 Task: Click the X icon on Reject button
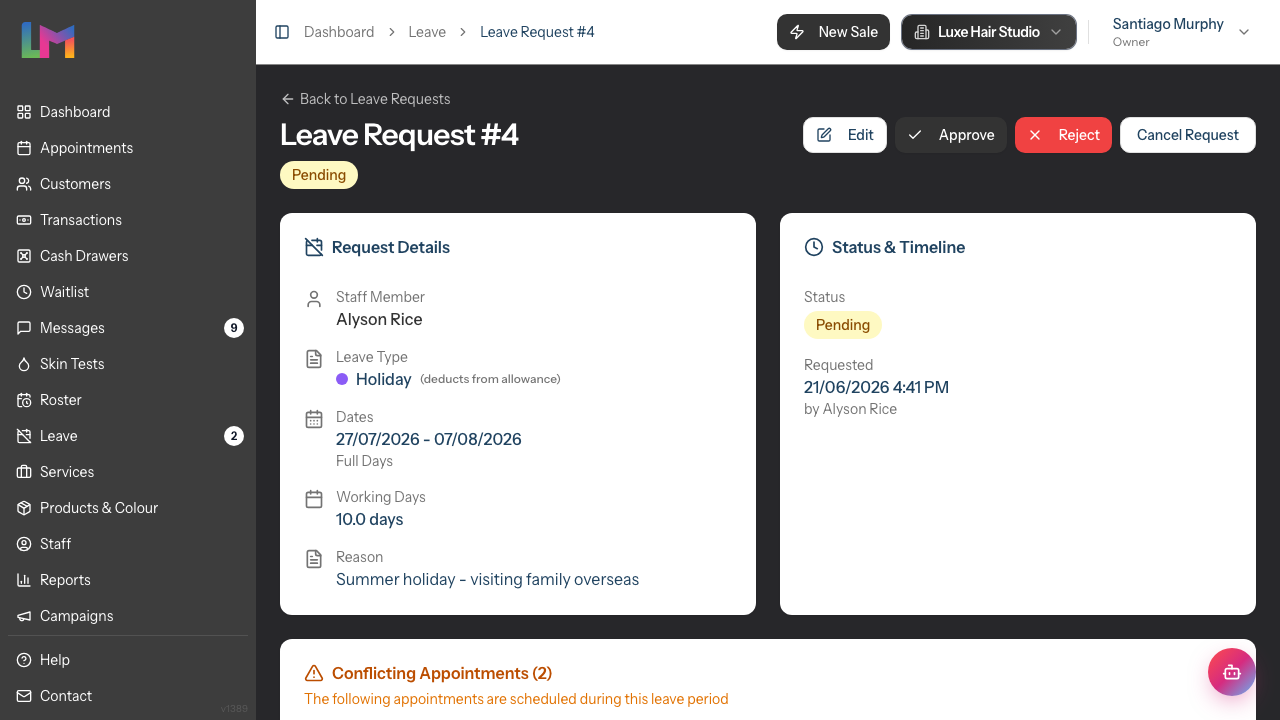tap(1035, 135)
